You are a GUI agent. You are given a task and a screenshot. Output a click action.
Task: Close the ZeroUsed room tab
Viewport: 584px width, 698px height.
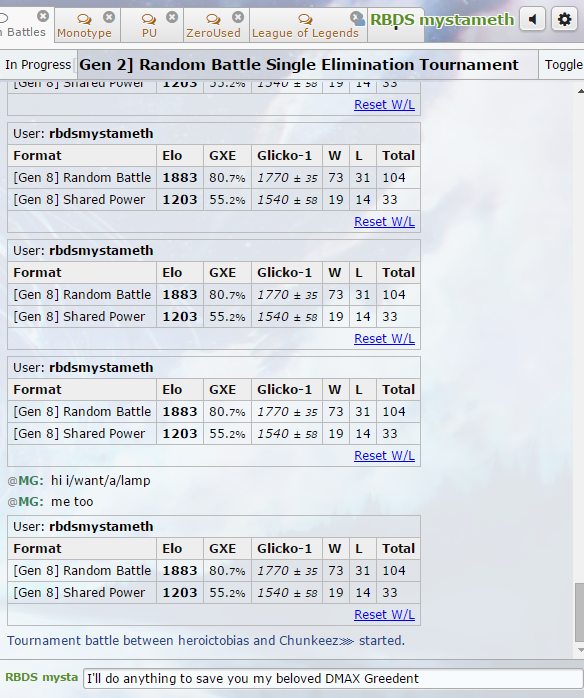tap(238, 17)
